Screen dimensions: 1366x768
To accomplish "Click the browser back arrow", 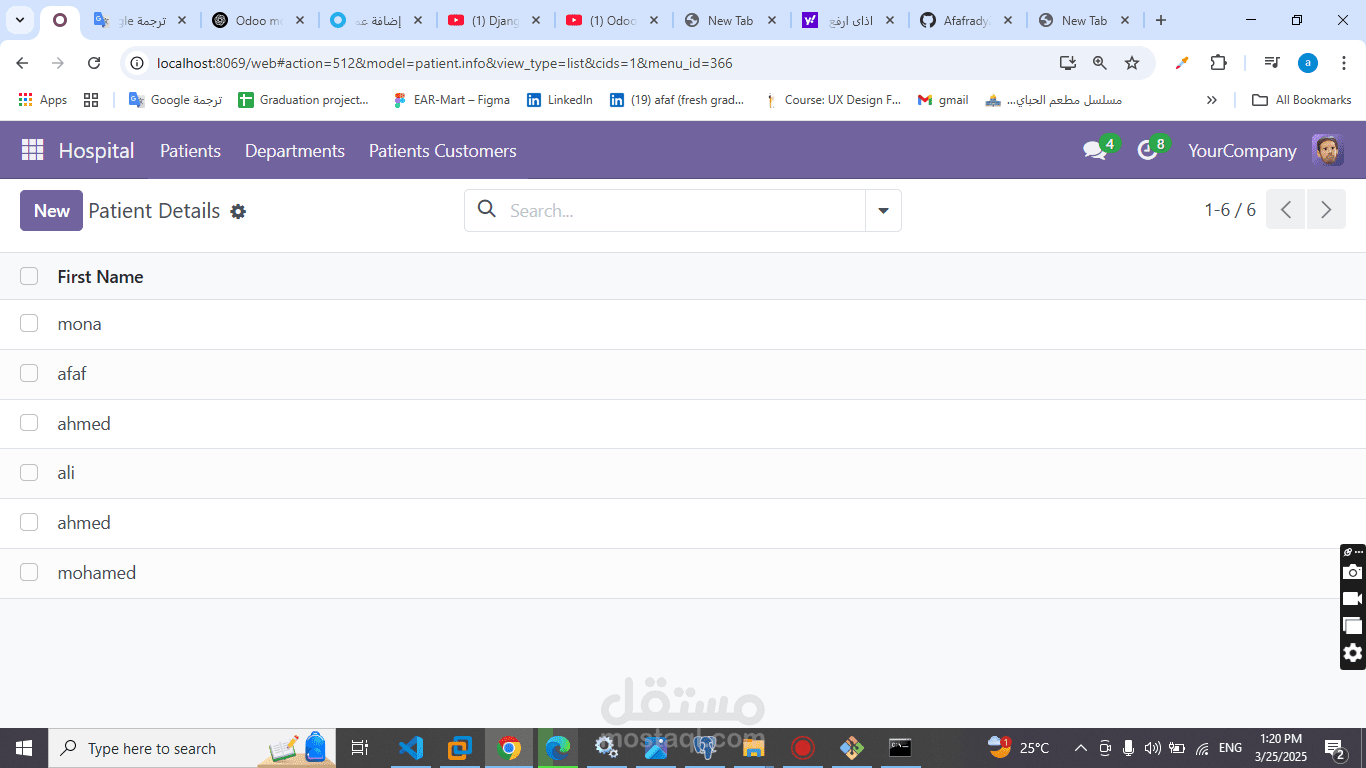I will coord(22,63).
